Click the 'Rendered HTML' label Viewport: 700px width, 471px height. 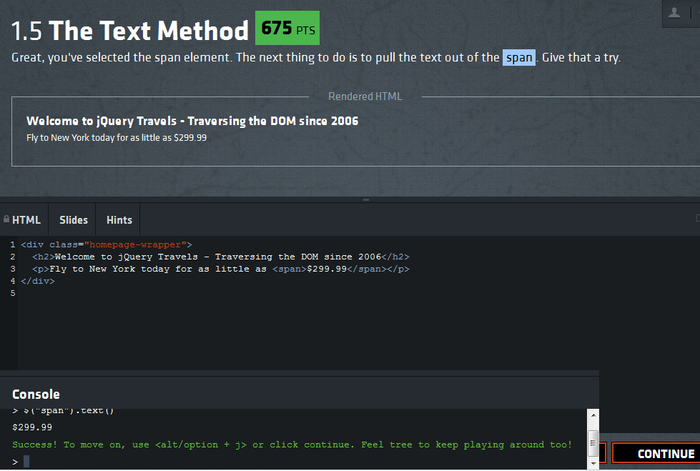(x=365, y=96)
